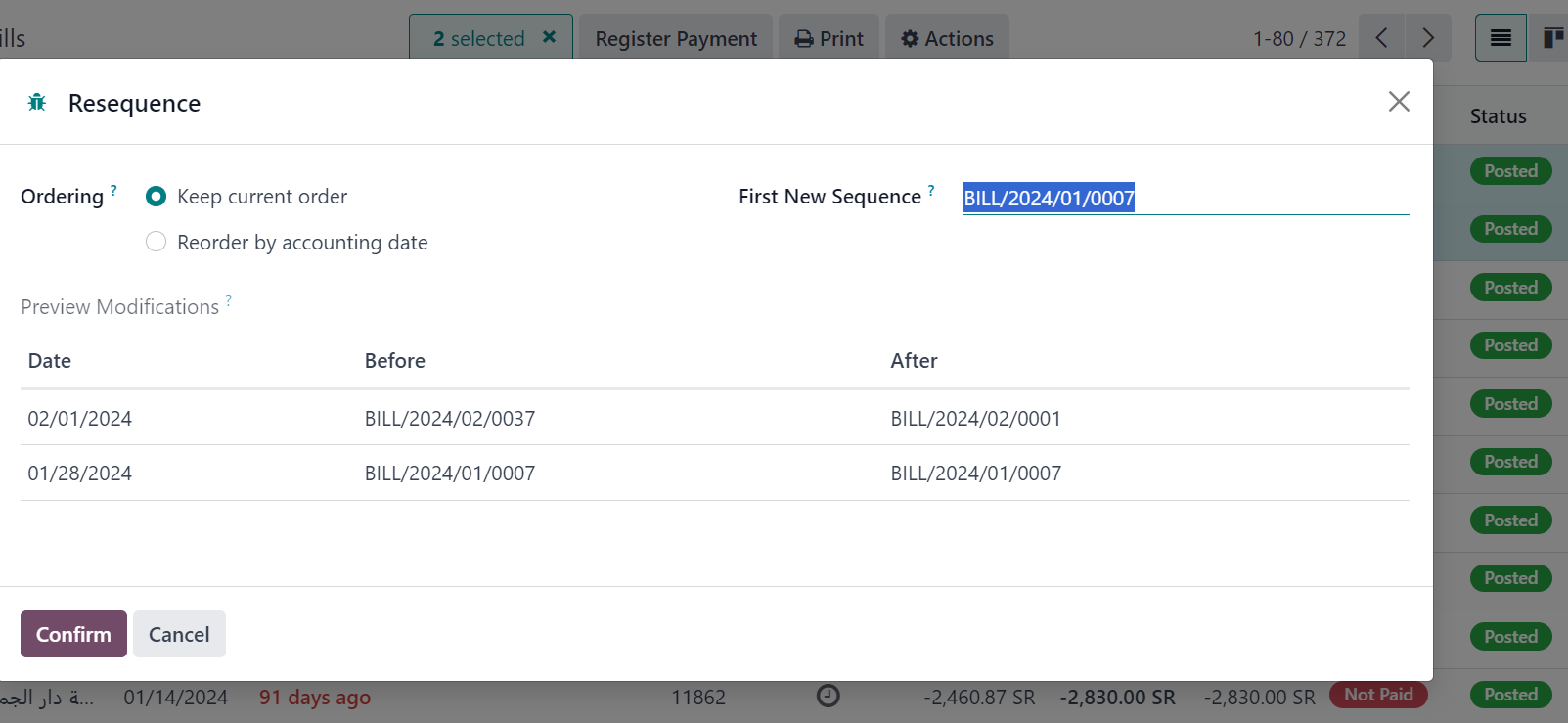Select 'Keep current order' radio option

(156, 197)
